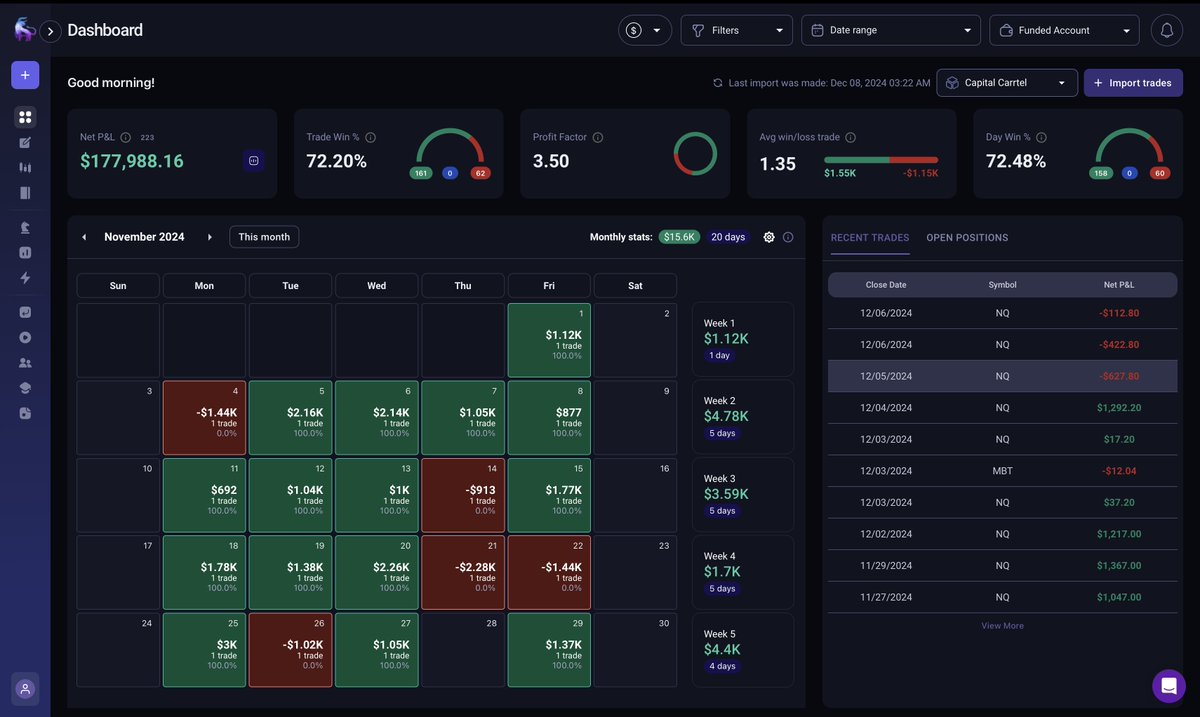
Task: Click the Symbol column header
Action: coord(1002,285)
